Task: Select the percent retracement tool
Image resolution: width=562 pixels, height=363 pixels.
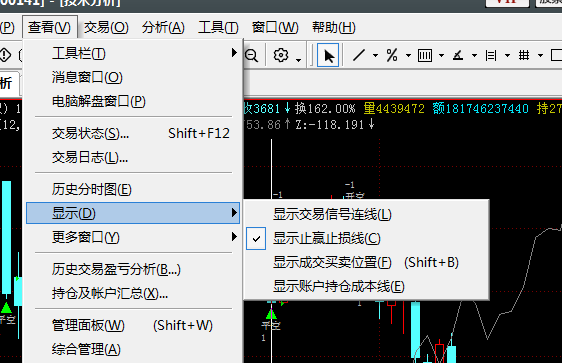Action: pos(392,55)
